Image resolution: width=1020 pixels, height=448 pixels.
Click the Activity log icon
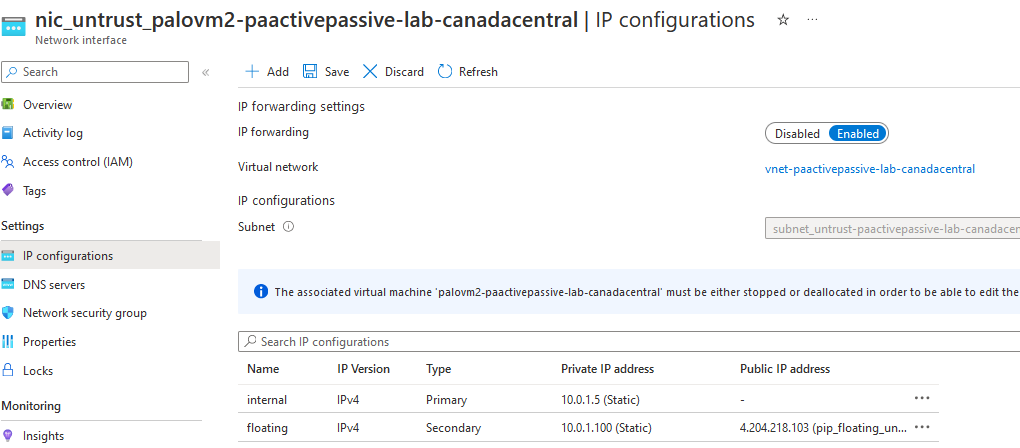pyautogui.click(x=9, y=133)
